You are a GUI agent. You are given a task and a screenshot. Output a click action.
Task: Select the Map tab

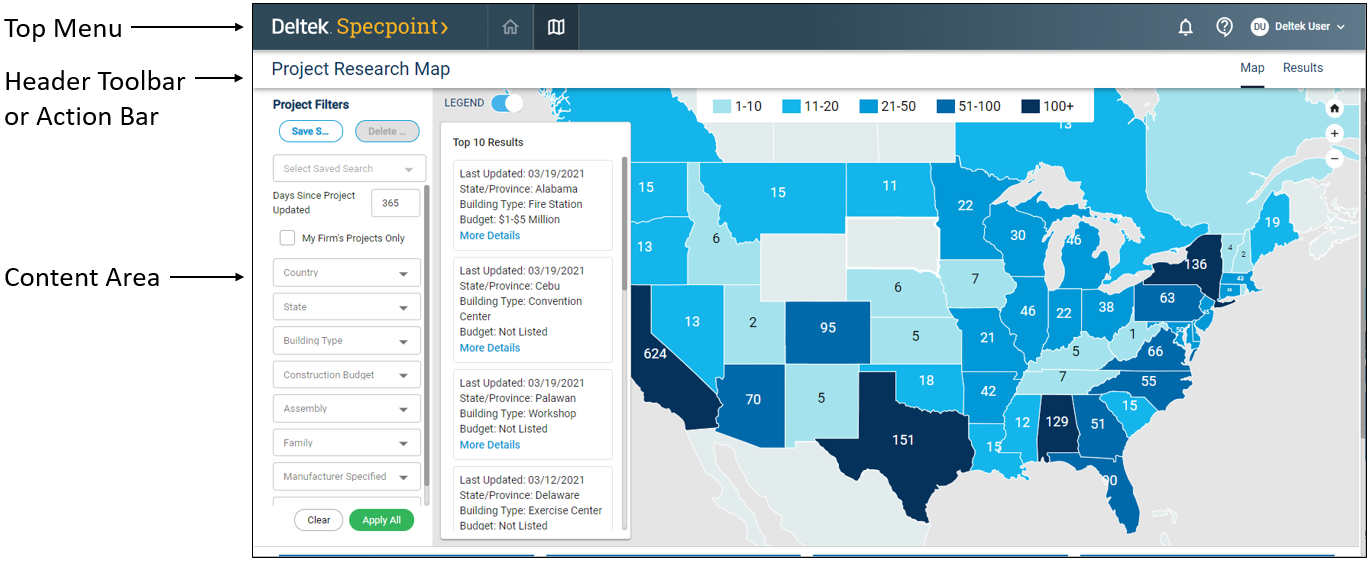[x=1252, y=68]
